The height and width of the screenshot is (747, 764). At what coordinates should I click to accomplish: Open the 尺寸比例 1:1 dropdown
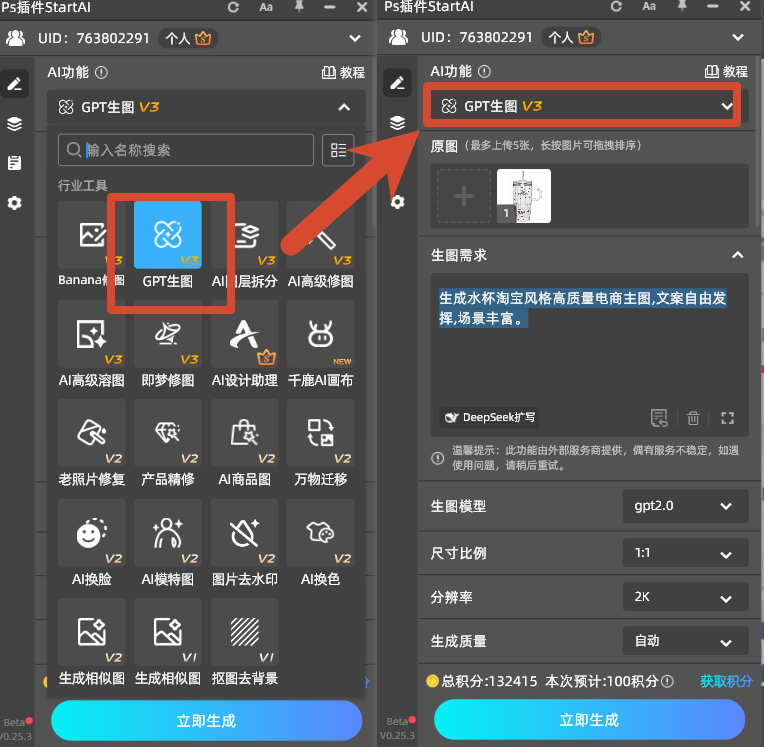685,553
